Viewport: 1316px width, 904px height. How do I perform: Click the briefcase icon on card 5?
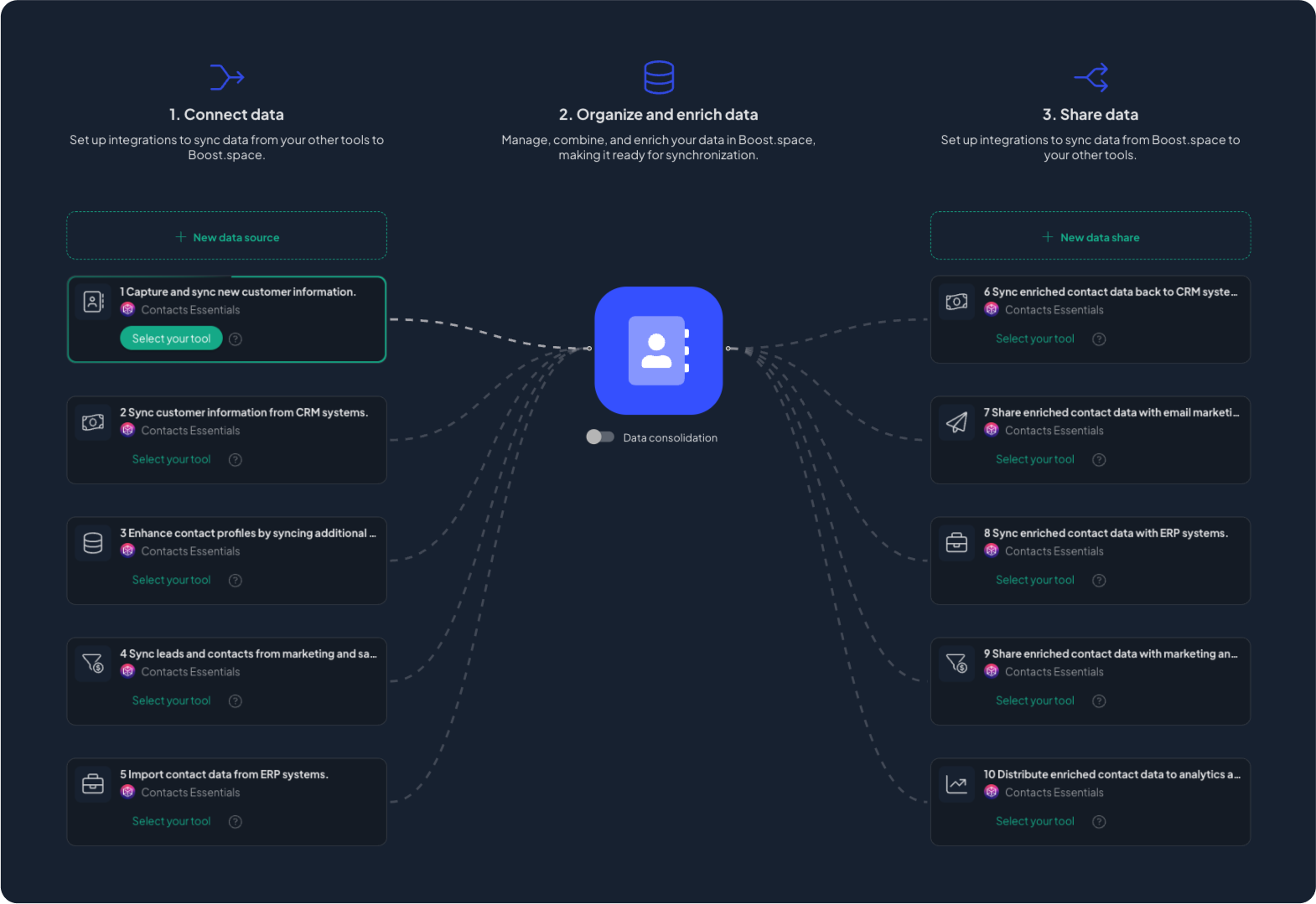pos(93,784)
